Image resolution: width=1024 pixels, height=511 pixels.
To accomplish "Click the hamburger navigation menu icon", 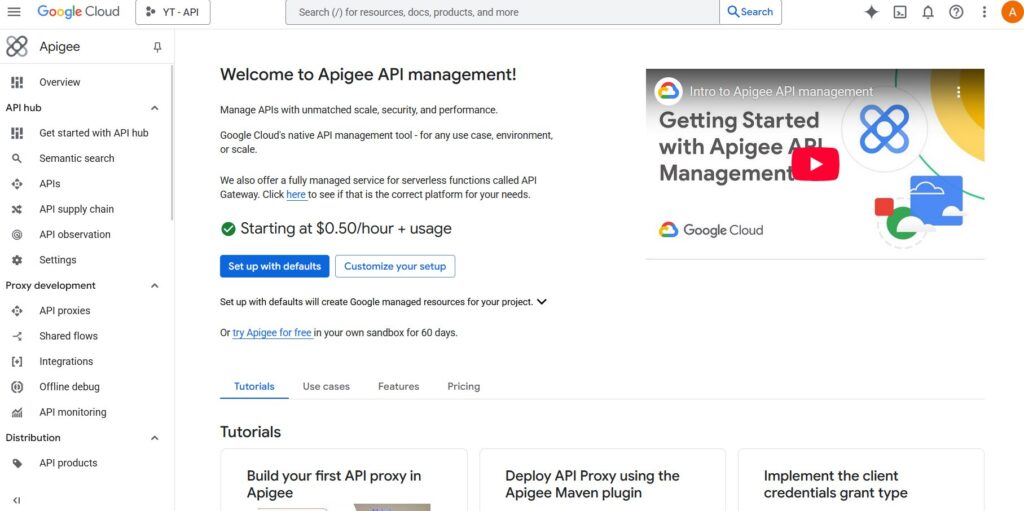I will (14, 12).
